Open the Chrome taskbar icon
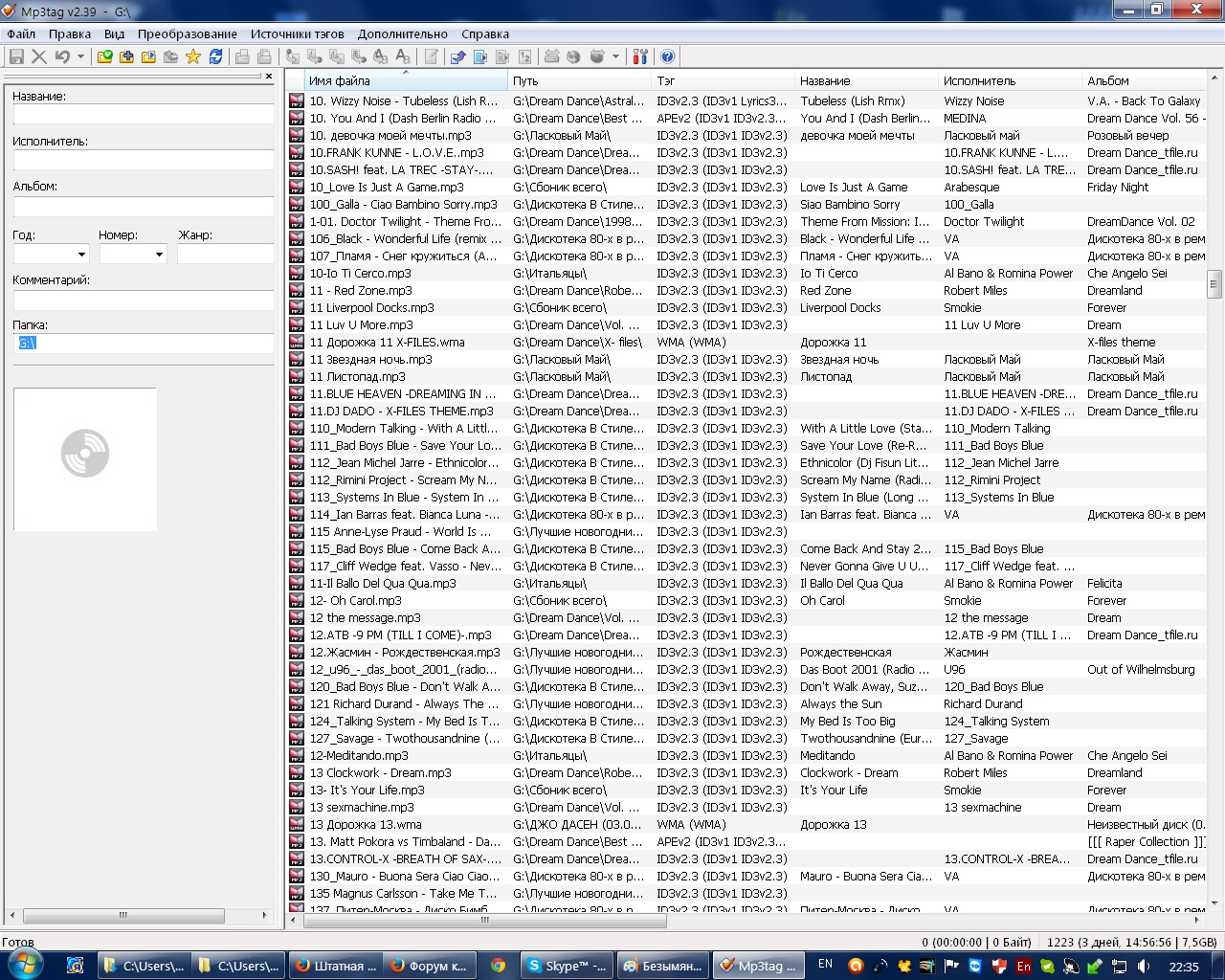This screenshot has width=1225, height=980. (x=498, y=966)
